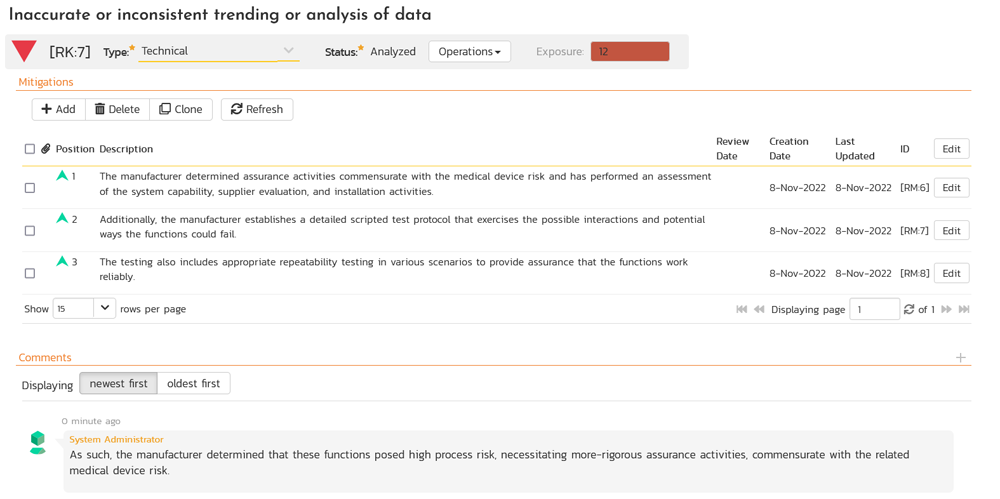The height and width of the screenshot is (499, 1000).
Task: Add a new comment with plus icon
Action: click(x=960, y=358)
